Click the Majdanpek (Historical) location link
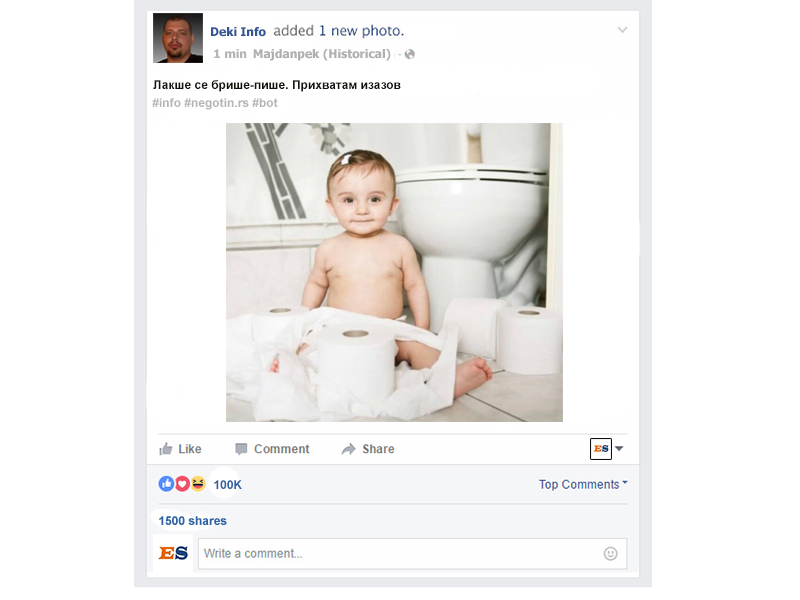Image resolution: width=800 pixels, height=600 pixels. click(x=321, y=54)
